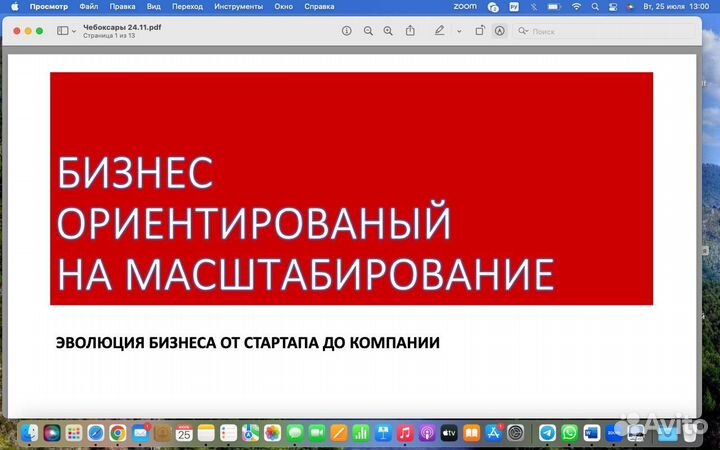Open Launchpad from the Dock
Viewport: 720px width, 450px height.
click(74, 433)
